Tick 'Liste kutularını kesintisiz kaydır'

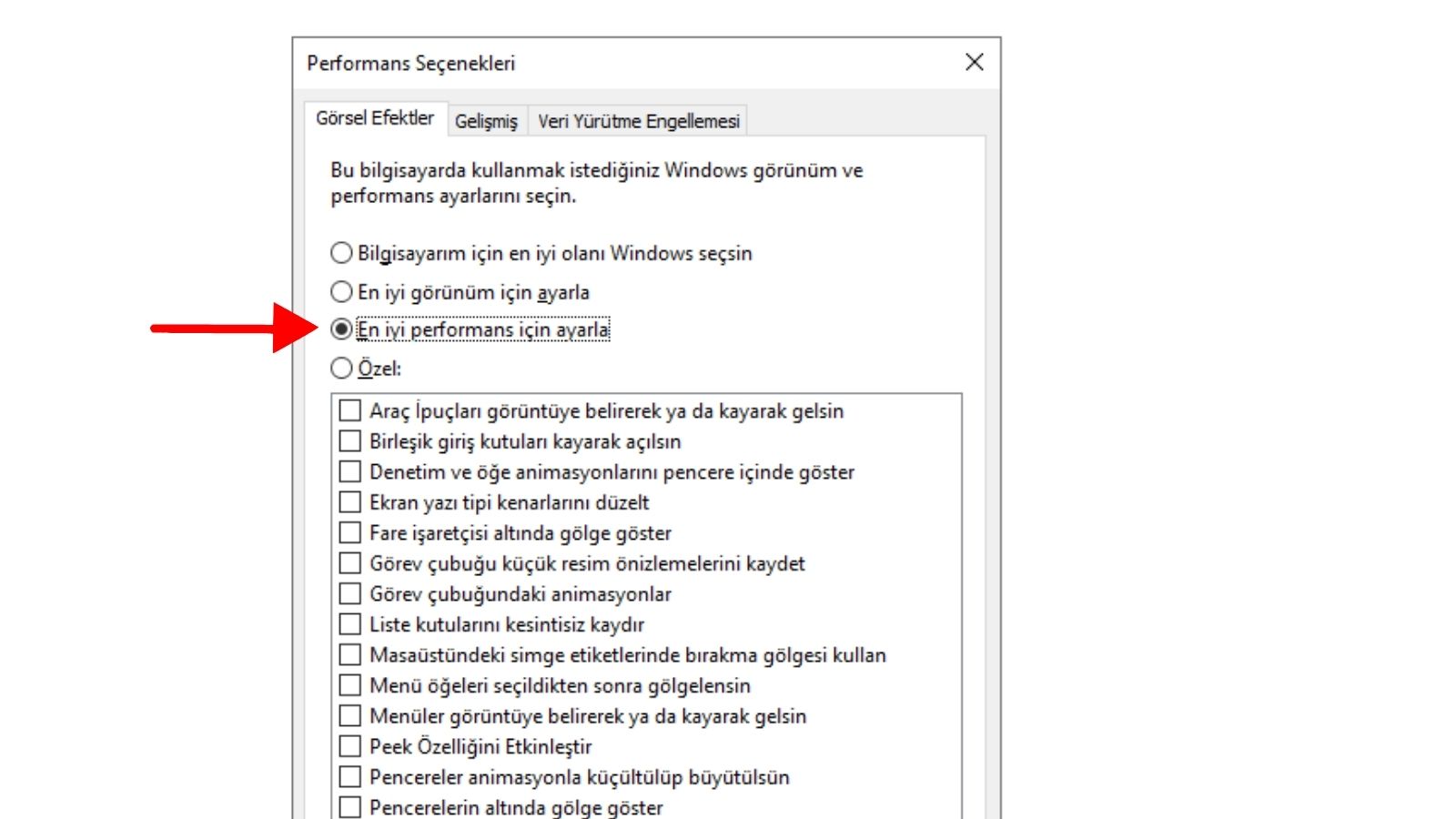[350, 624]
